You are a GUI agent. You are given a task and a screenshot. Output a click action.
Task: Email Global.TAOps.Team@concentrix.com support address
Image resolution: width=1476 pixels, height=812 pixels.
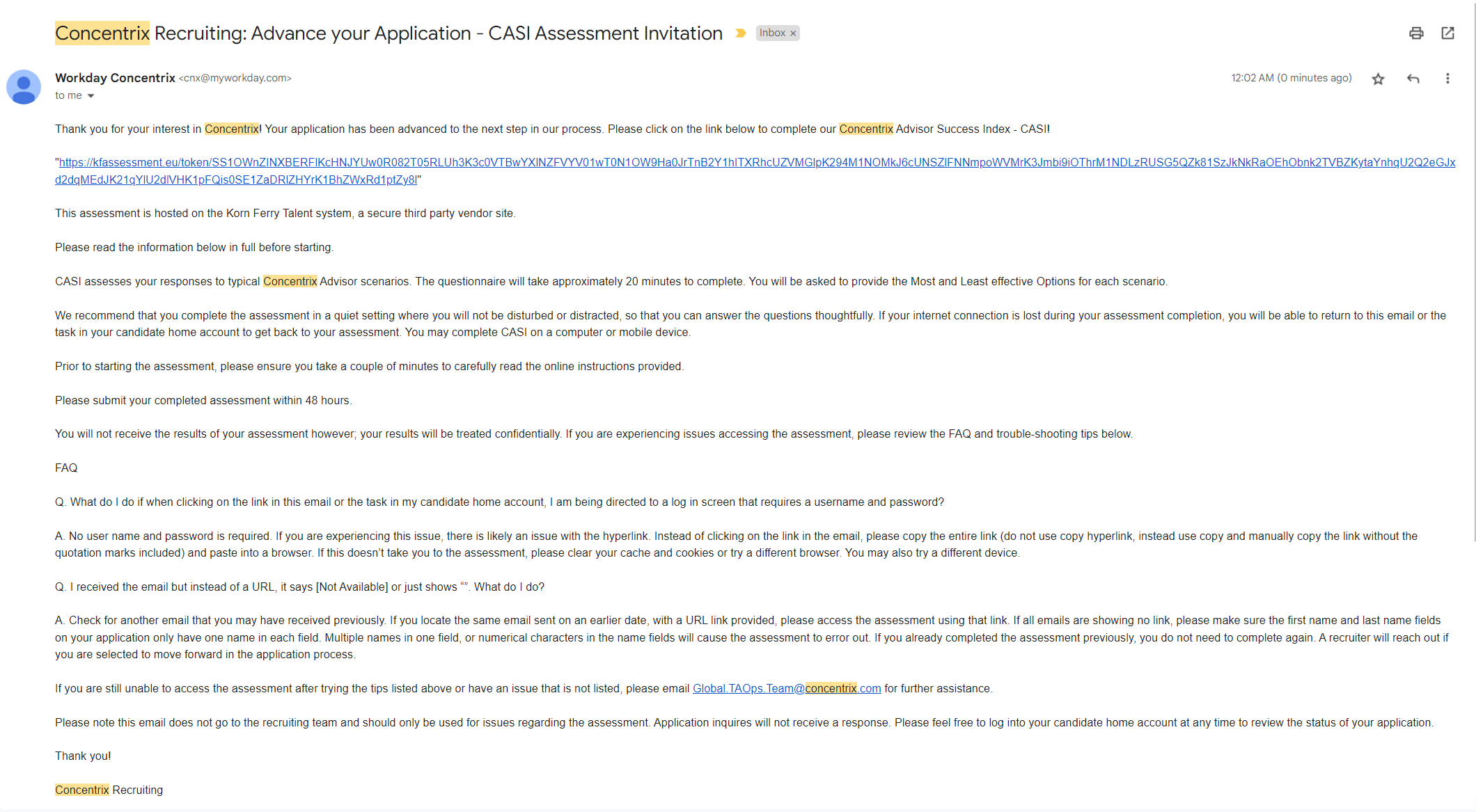point(787,688)
